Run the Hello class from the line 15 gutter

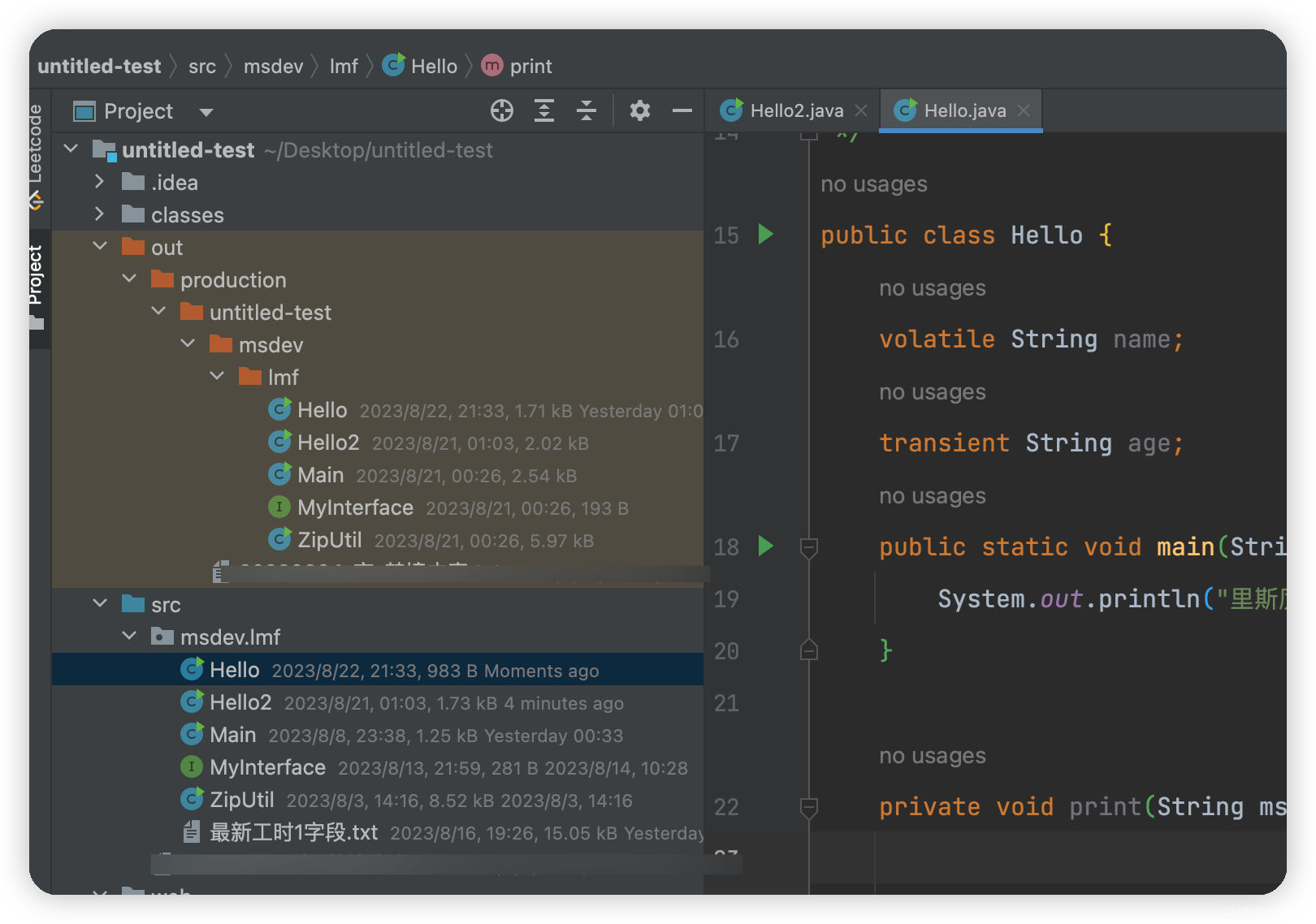[765, 235]
